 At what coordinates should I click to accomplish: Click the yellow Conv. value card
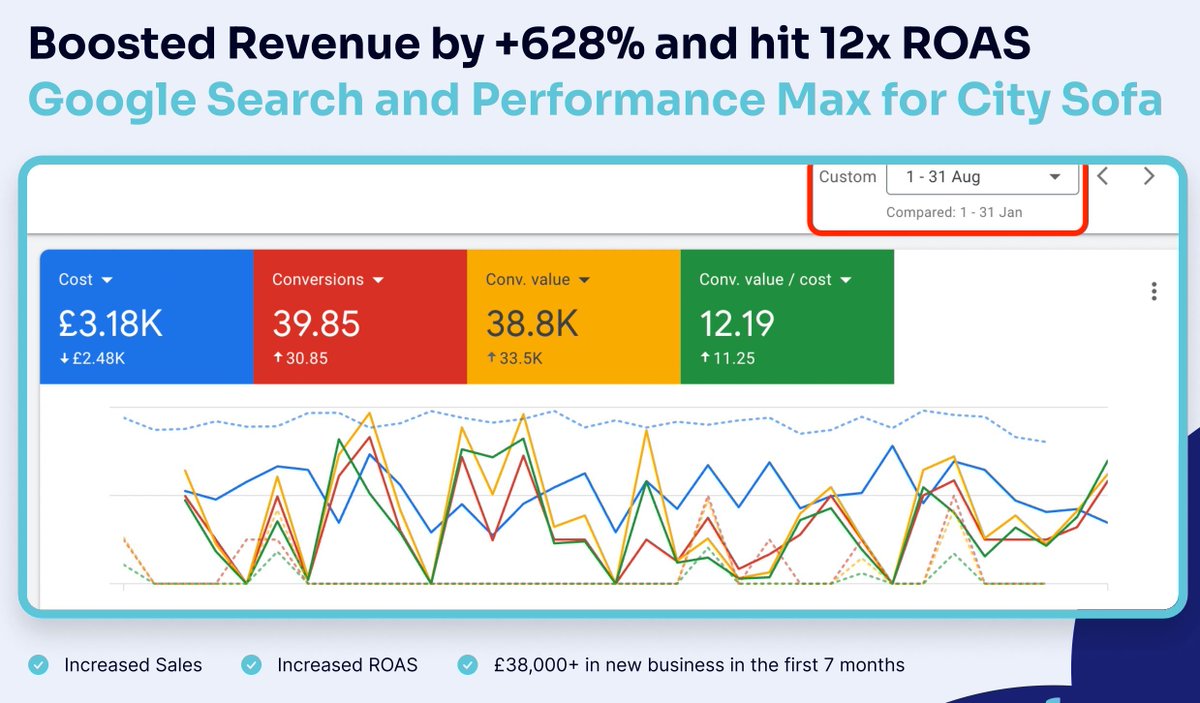573,316
